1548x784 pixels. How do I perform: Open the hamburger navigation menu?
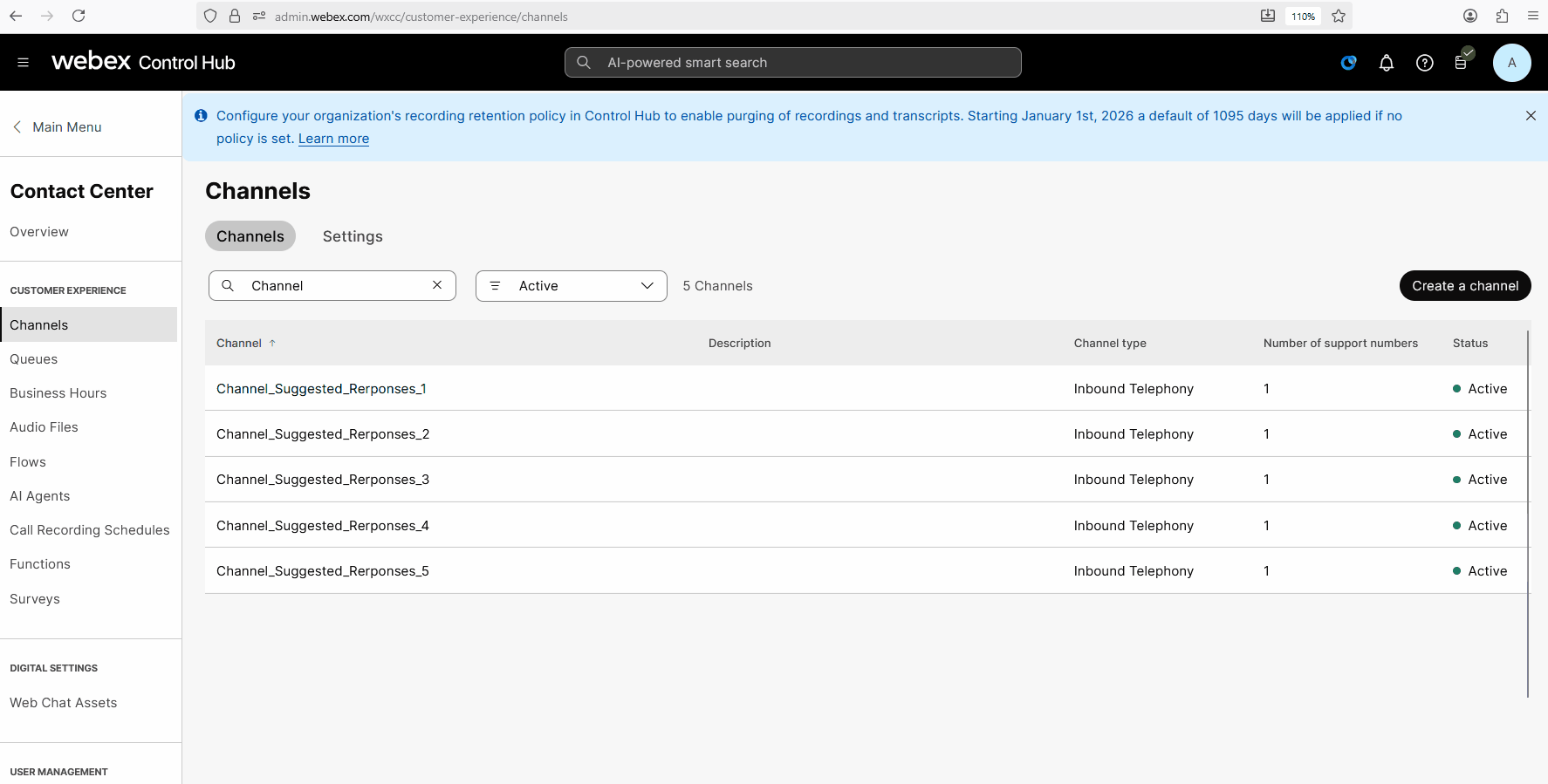click(x=23, y=62)
